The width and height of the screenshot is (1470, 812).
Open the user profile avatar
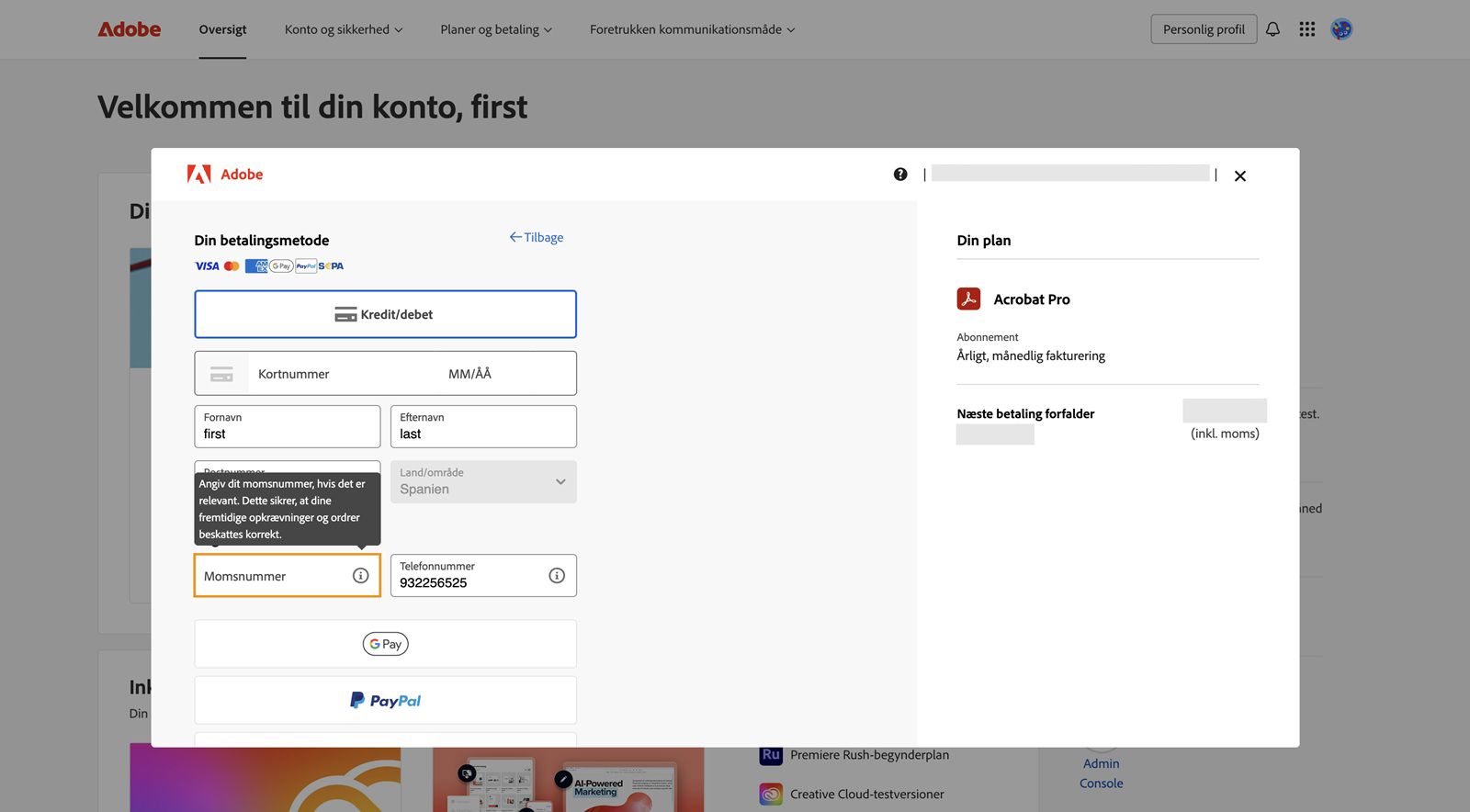tap(1341, 29)
